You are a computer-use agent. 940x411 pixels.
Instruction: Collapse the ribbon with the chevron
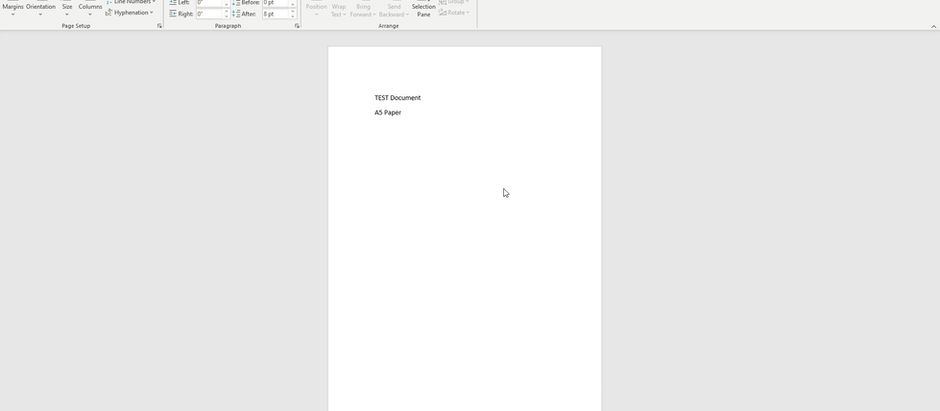pyautogui.click(x=933, y=26)
